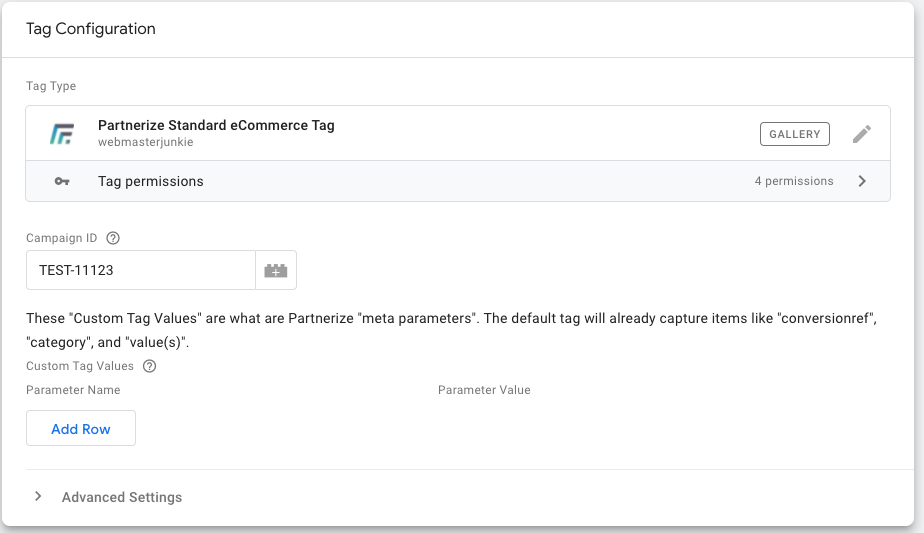Viewport: 924px width, 533px height.
Task: Open the variable picker beside Campaign ID field
Action: (276, 270)
